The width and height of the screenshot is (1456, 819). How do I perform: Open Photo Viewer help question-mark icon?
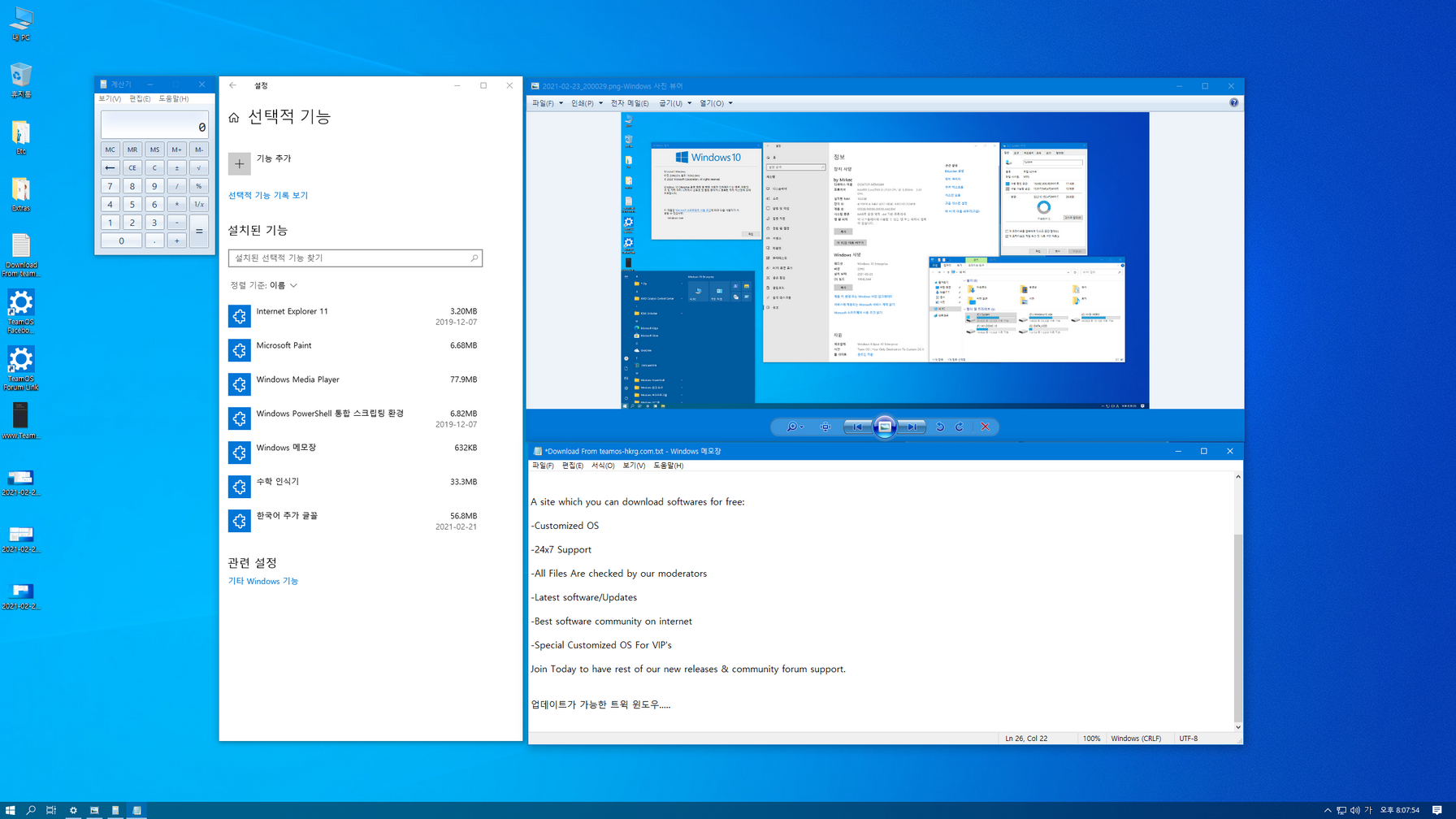pyautogui.click(x=1233, y=103)
